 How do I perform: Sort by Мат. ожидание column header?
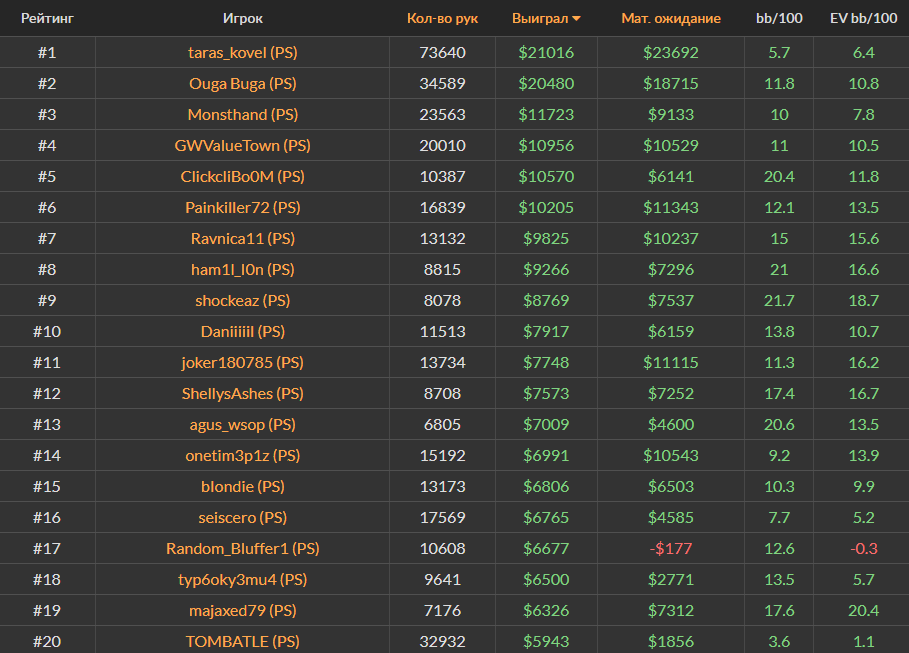(670, 18)
